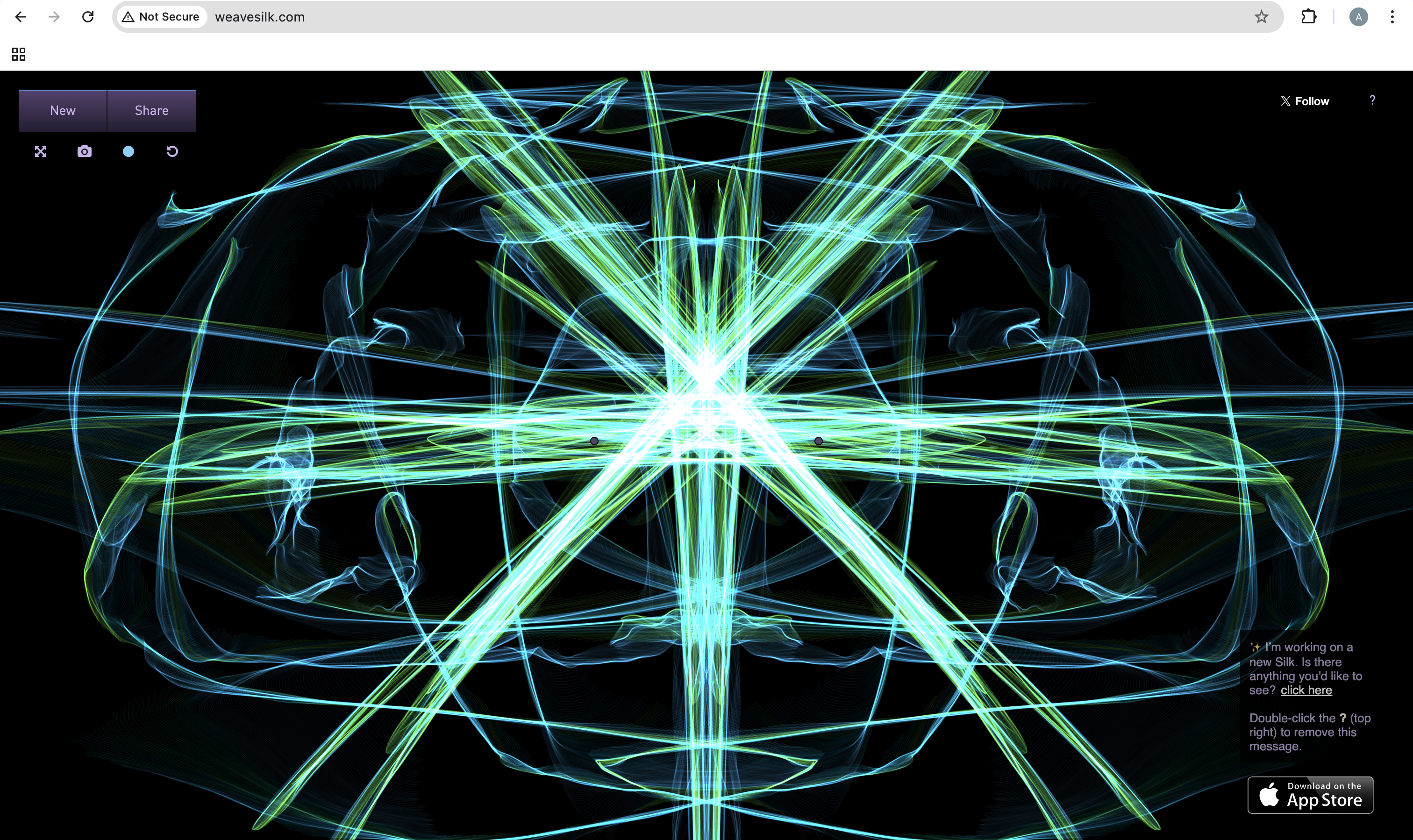Screen dimensions: 1413x840
Task: Open the Chrome three-dot menu
Action: (1392, 17)
